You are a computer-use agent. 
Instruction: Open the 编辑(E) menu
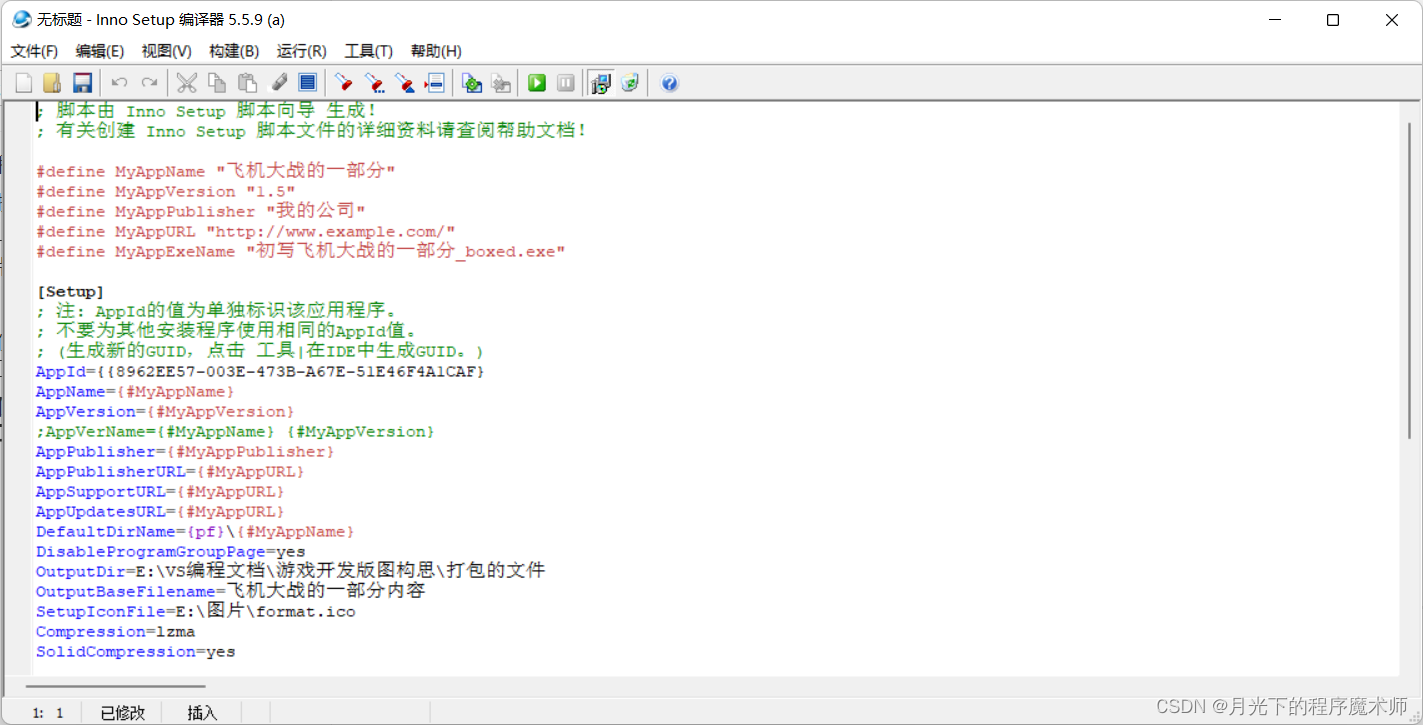tap(100, 51)
